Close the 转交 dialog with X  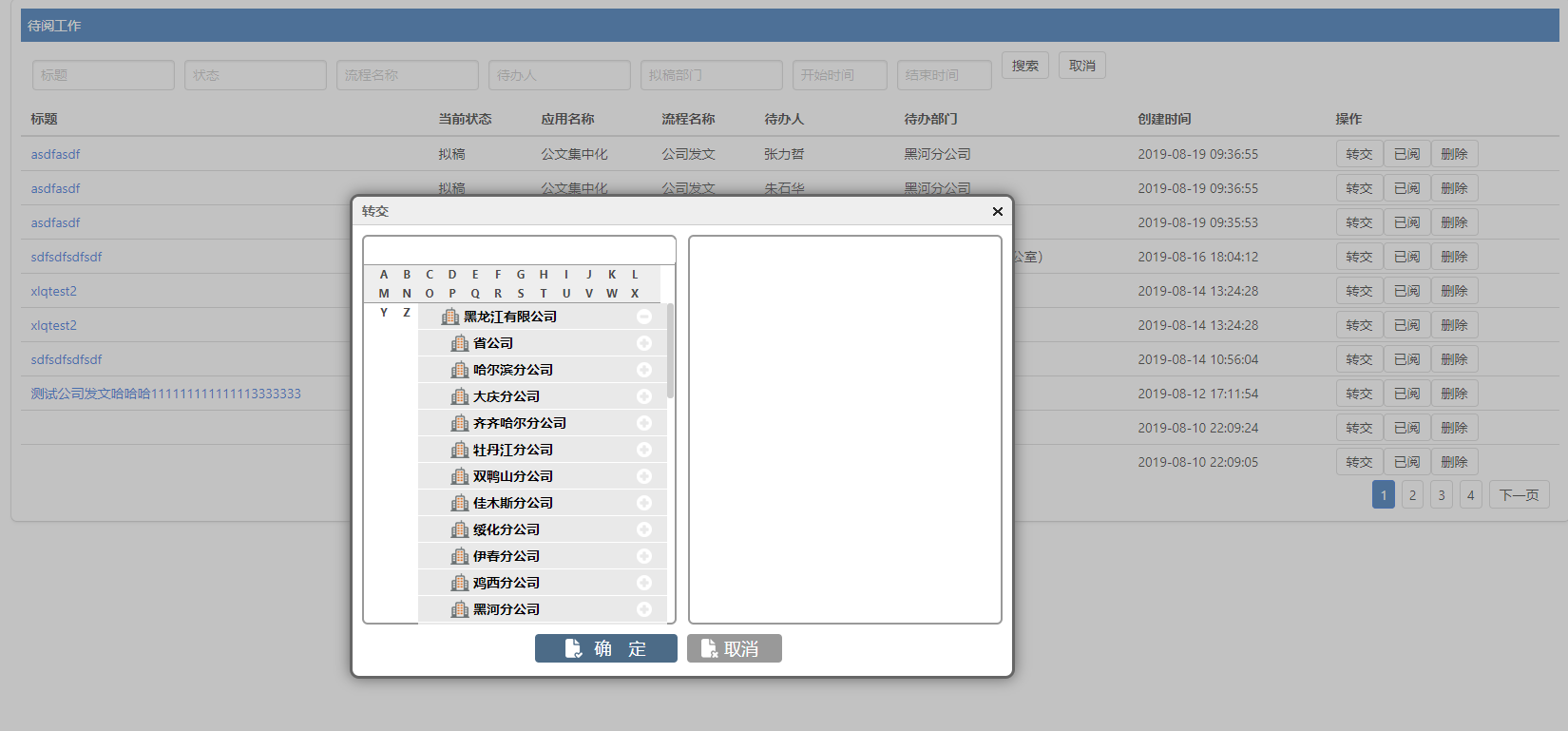pyautogui.click(x=997, y=211)
